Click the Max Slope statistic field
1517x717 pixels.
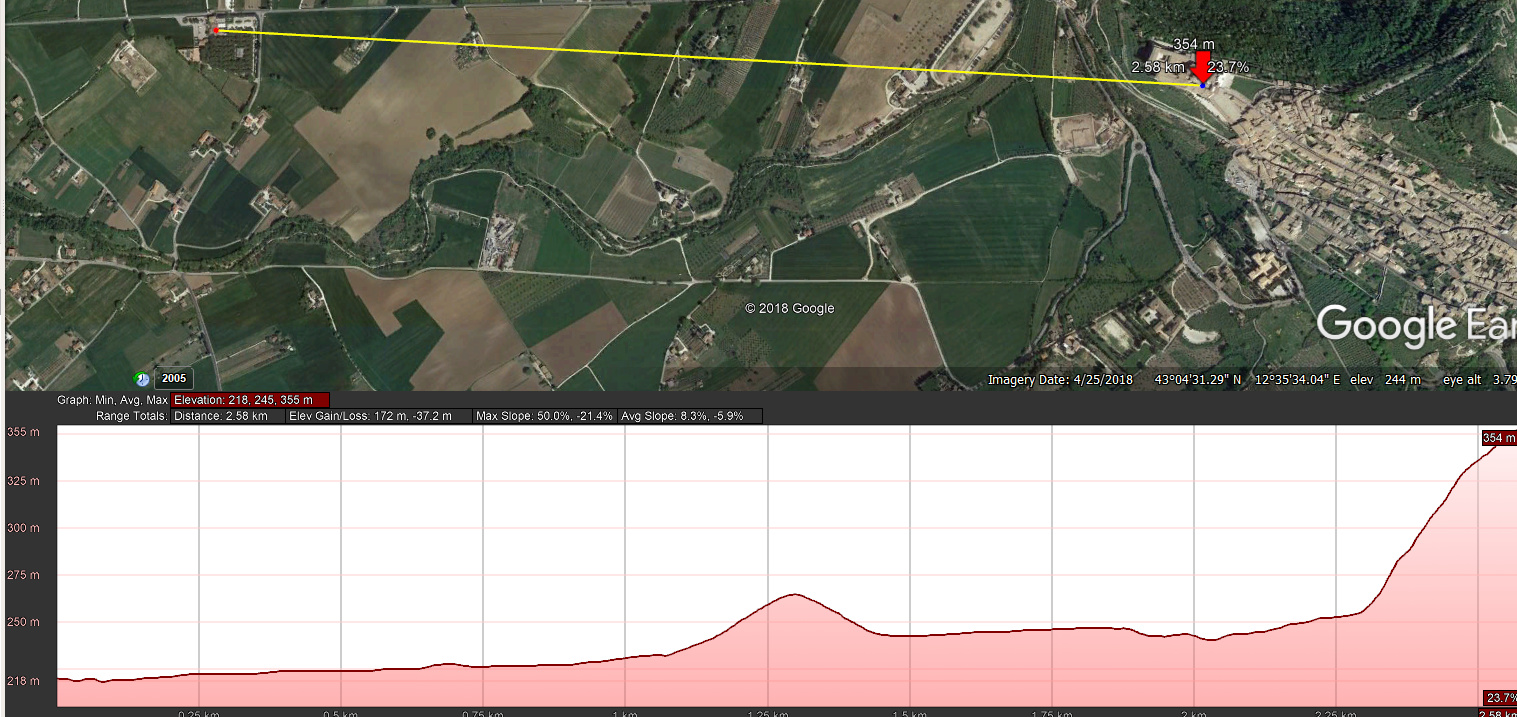[544, 416]
